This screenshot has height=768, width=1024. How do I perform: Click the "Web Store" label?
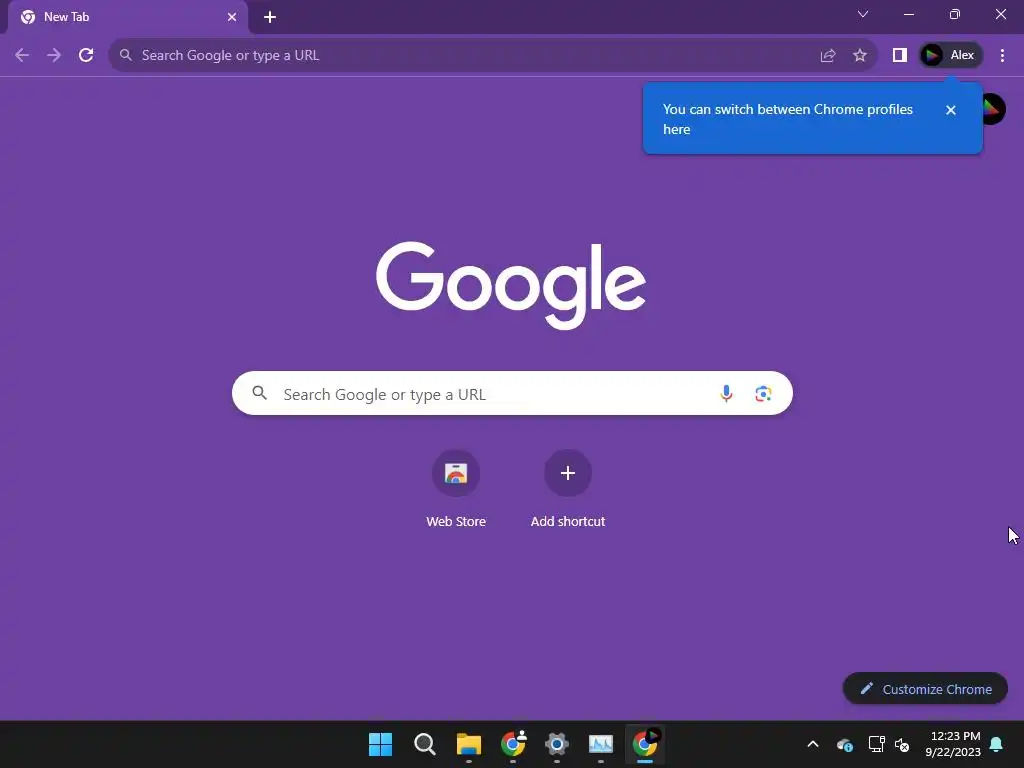coord(456,521)
